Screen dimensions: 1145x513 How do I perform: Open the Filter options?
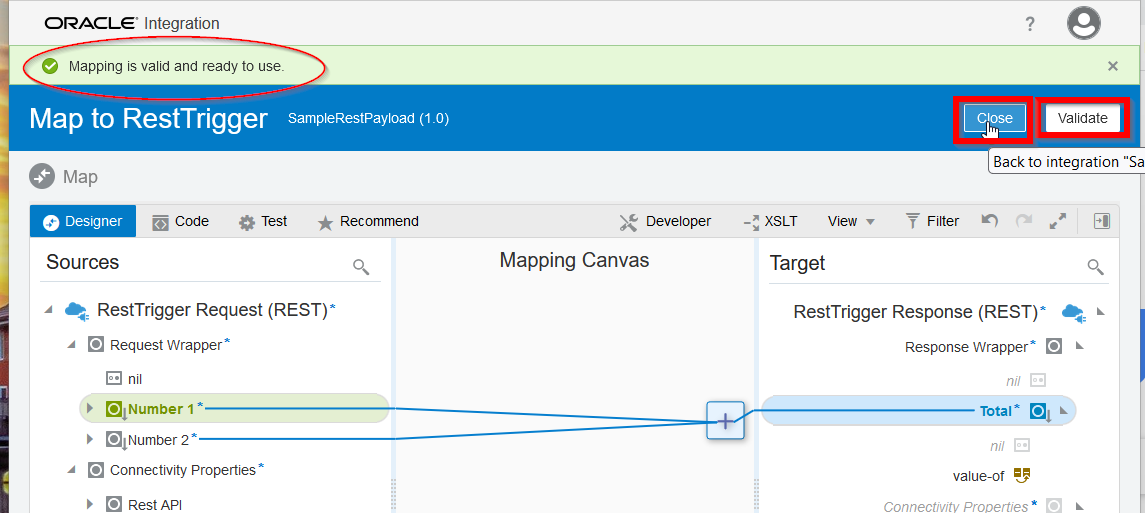[933, 221]
